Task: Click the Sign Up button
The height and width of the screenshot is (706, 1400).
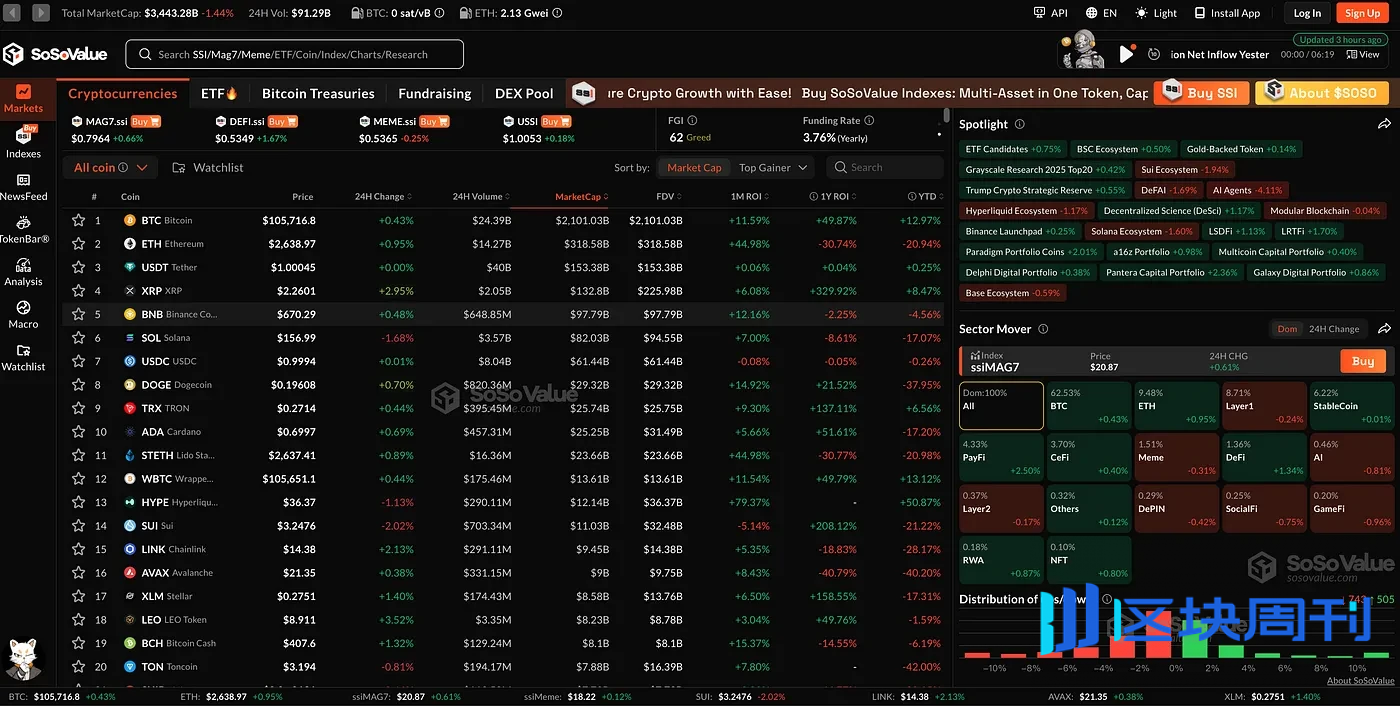Action: 1362,13
